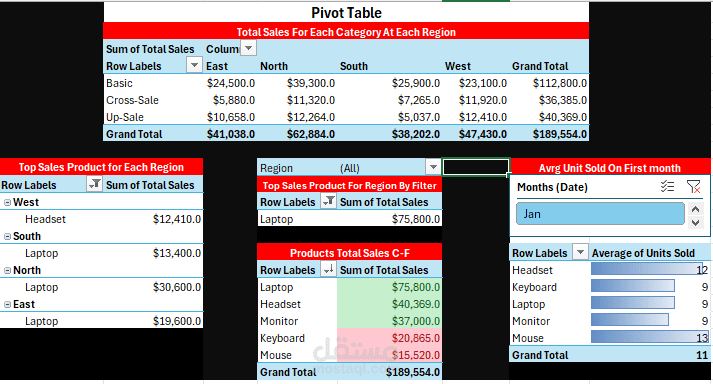Collapse the East region group

7,305
